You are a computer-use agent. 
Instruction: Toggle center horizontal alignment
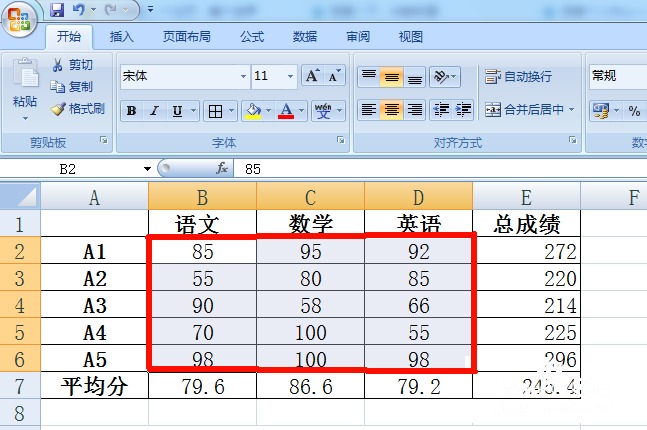click(392, 110)
